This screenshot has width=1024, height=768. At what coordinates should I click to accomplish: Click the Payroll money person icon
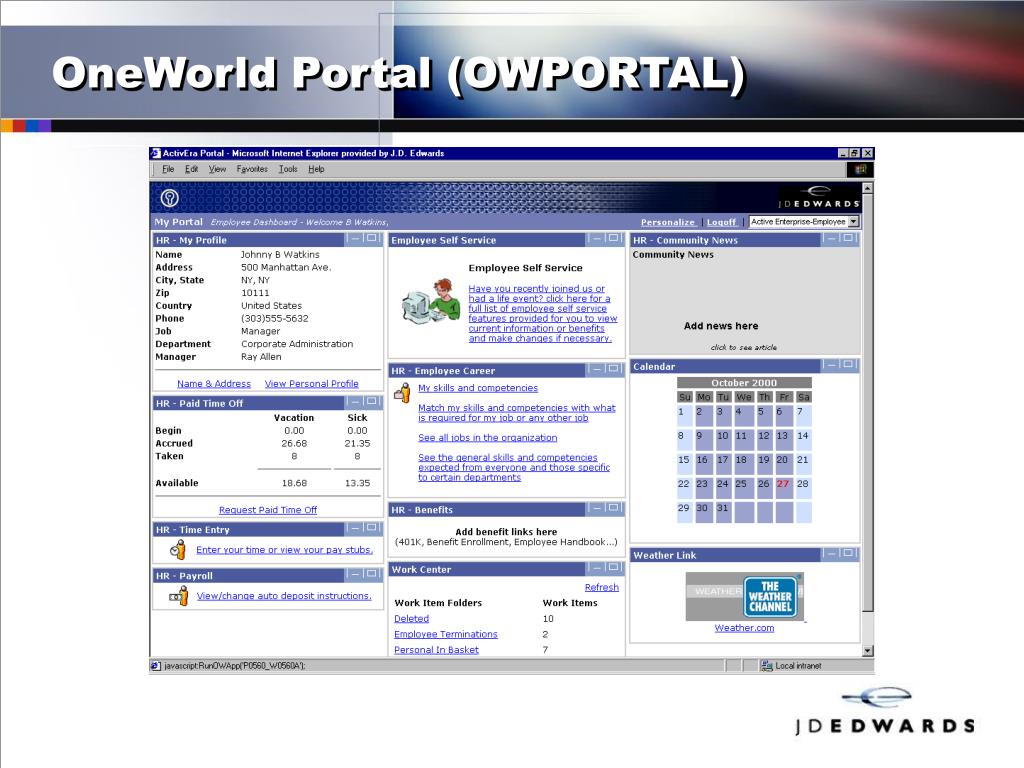point(178,596)
